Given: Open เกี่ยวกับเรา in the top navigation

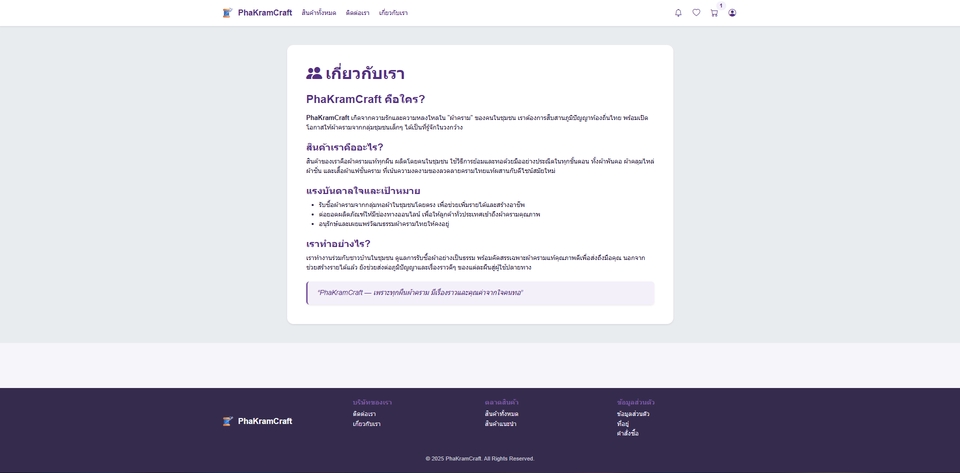Looking at the screenshot, I should point(393,13).
